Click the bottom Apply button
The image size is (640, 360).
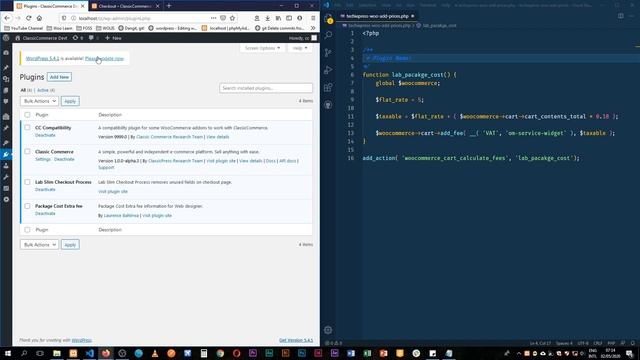(70, 244)
